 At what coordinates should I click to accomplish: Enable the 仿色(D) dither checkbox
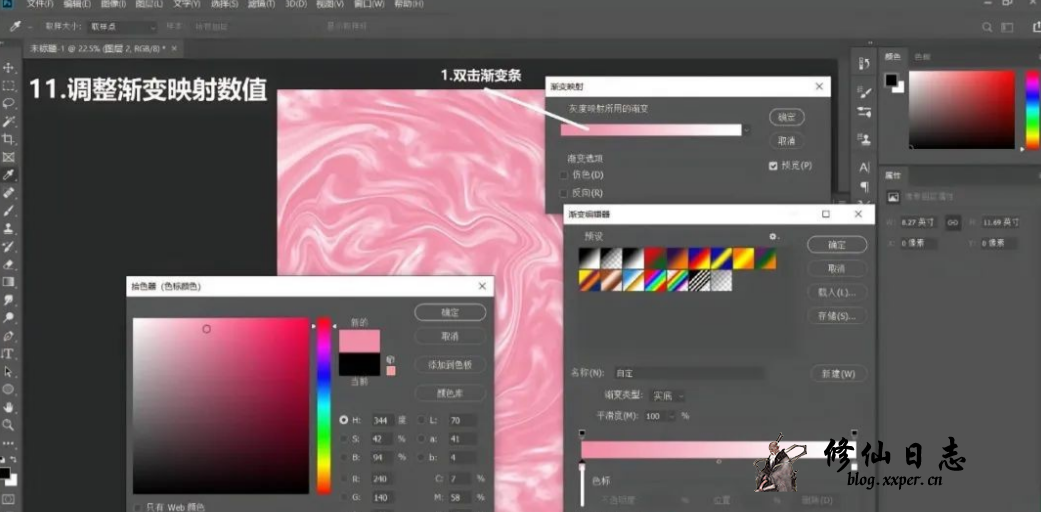coord(565,175)
